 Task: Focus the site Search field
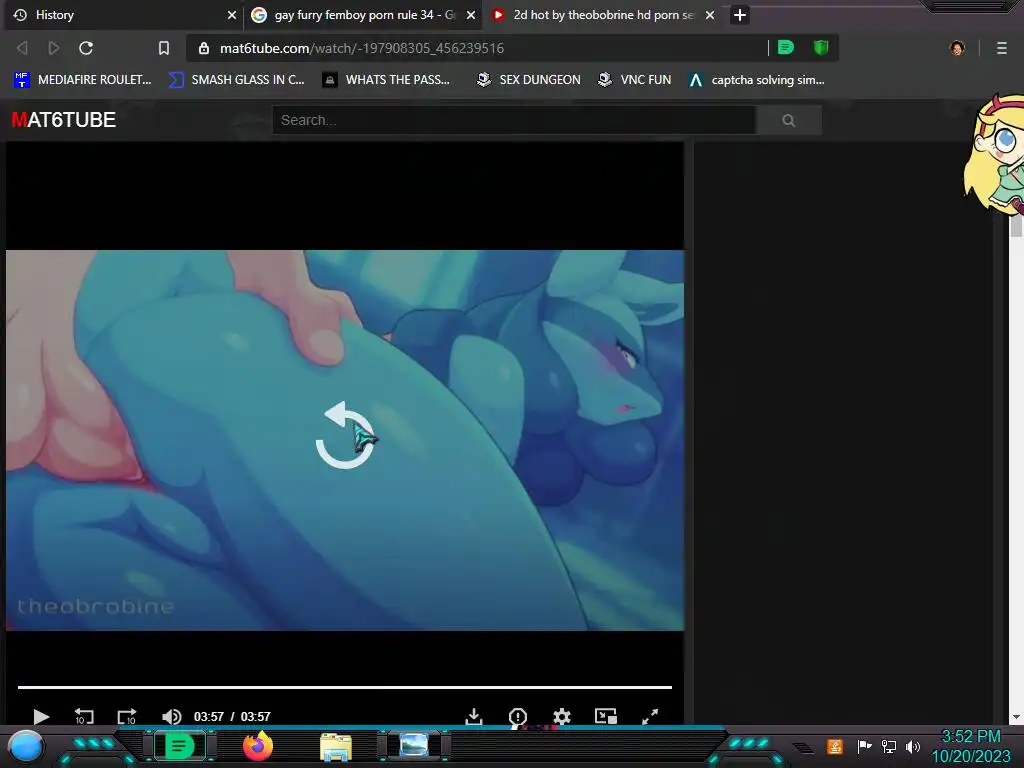point(514,120)
